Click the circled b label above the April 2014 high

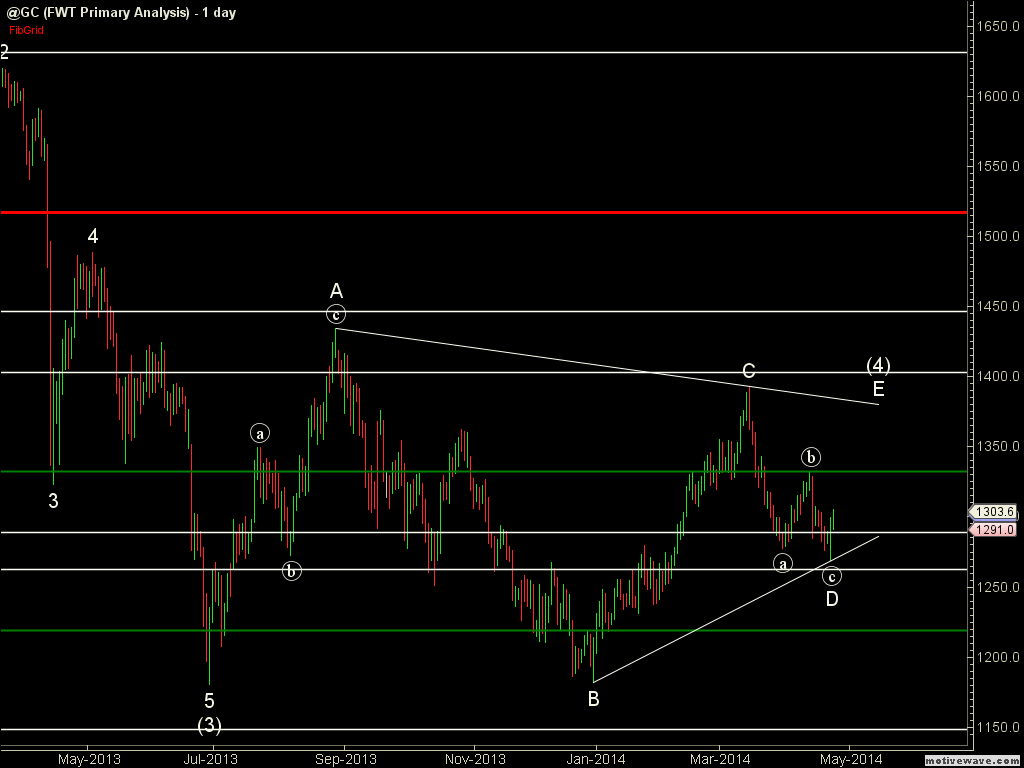pos(811,457)
